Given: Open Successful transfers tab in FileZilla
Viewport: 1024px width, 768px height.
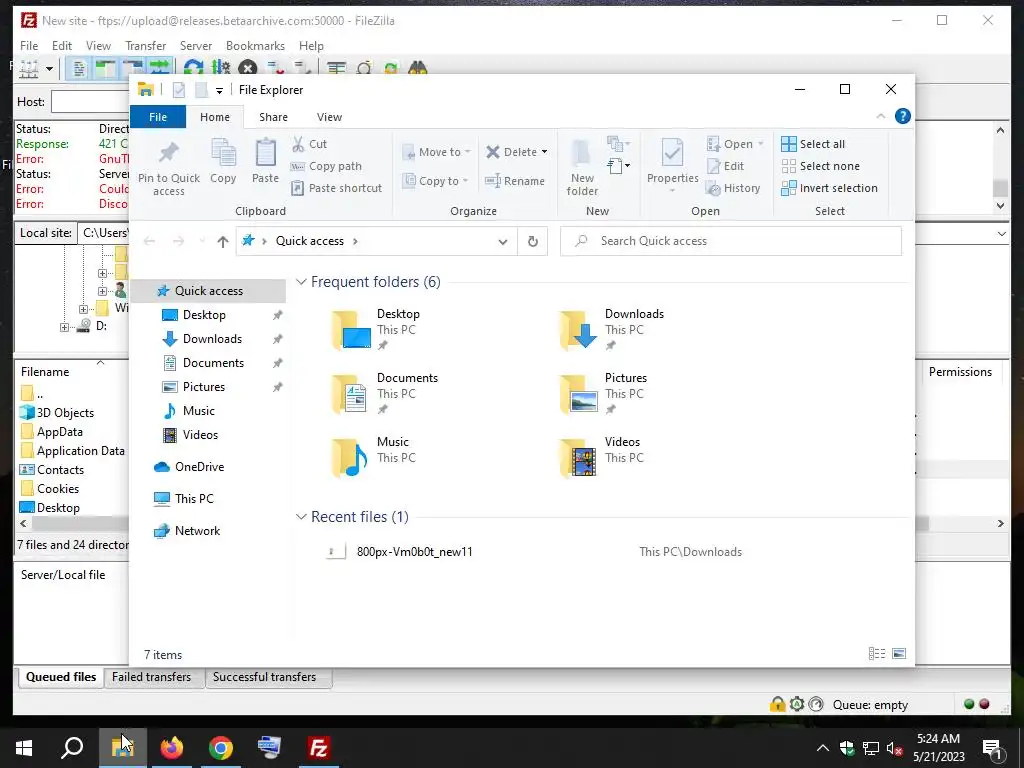Looking at the screenshot, I should pyautogui.click(x=264, y=677).
